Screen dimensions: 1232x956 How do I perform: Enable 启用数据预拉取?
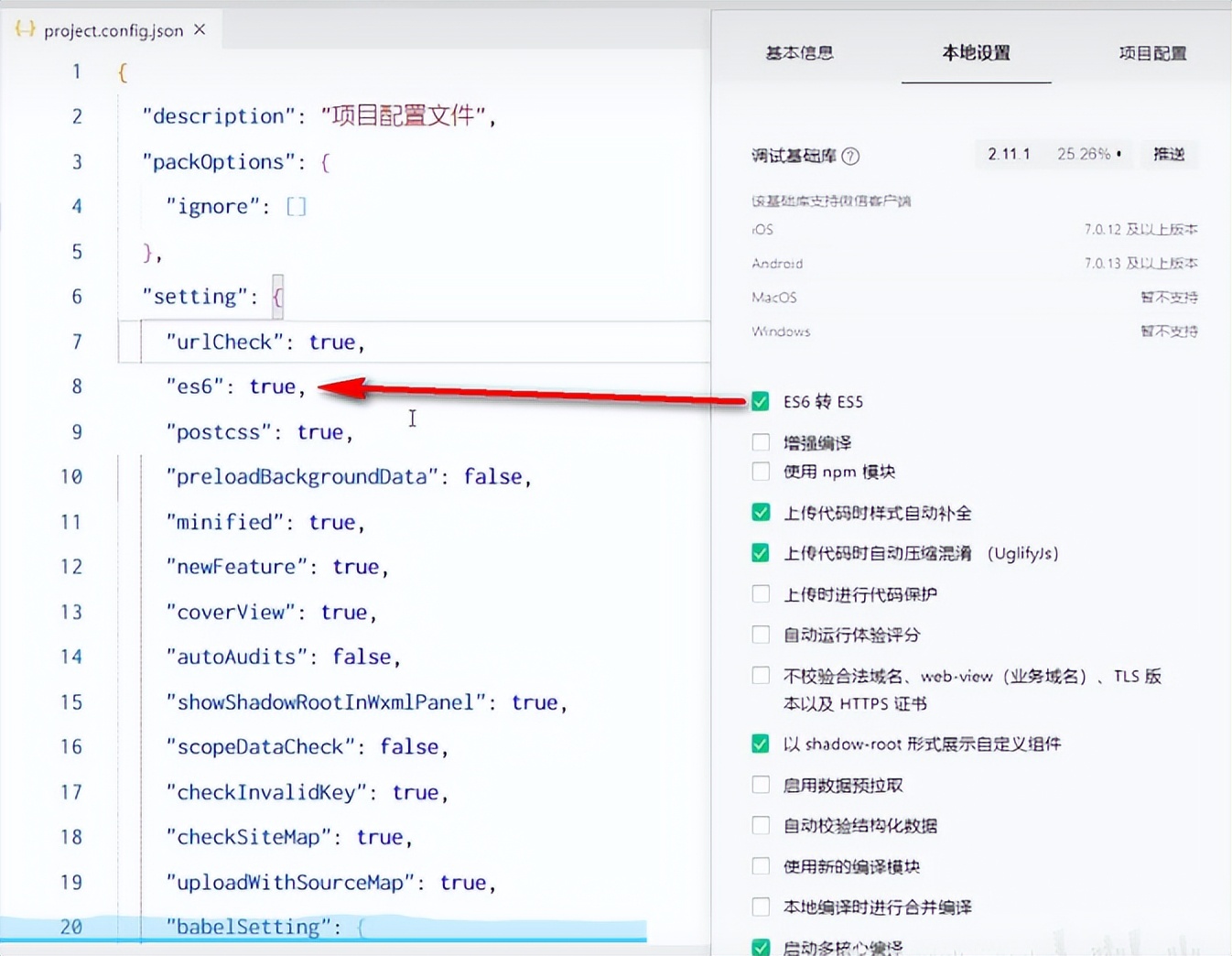click(761, 784)
